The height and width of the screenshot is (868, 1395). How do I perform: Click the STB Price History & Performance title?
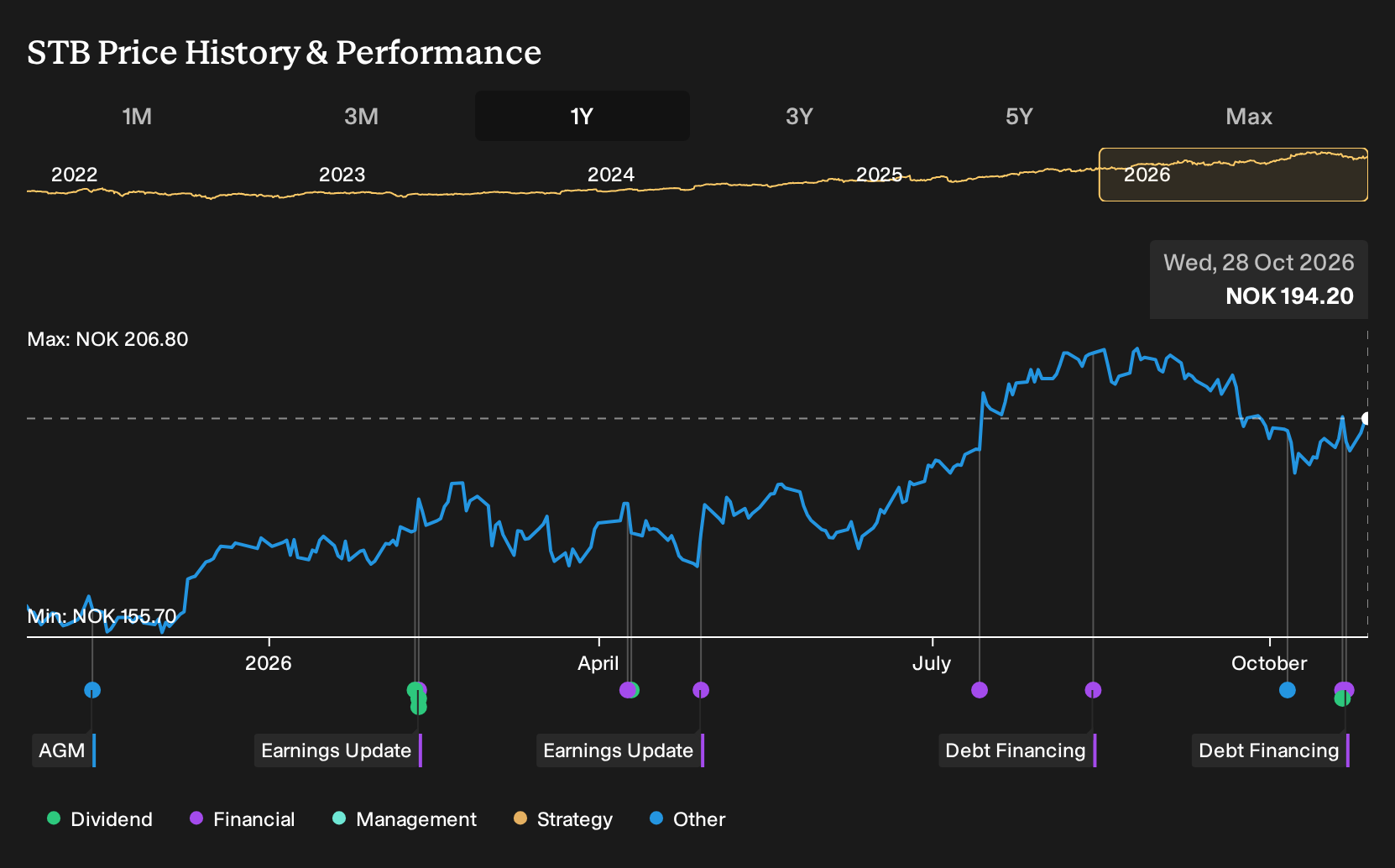click(x=285, y=52)
